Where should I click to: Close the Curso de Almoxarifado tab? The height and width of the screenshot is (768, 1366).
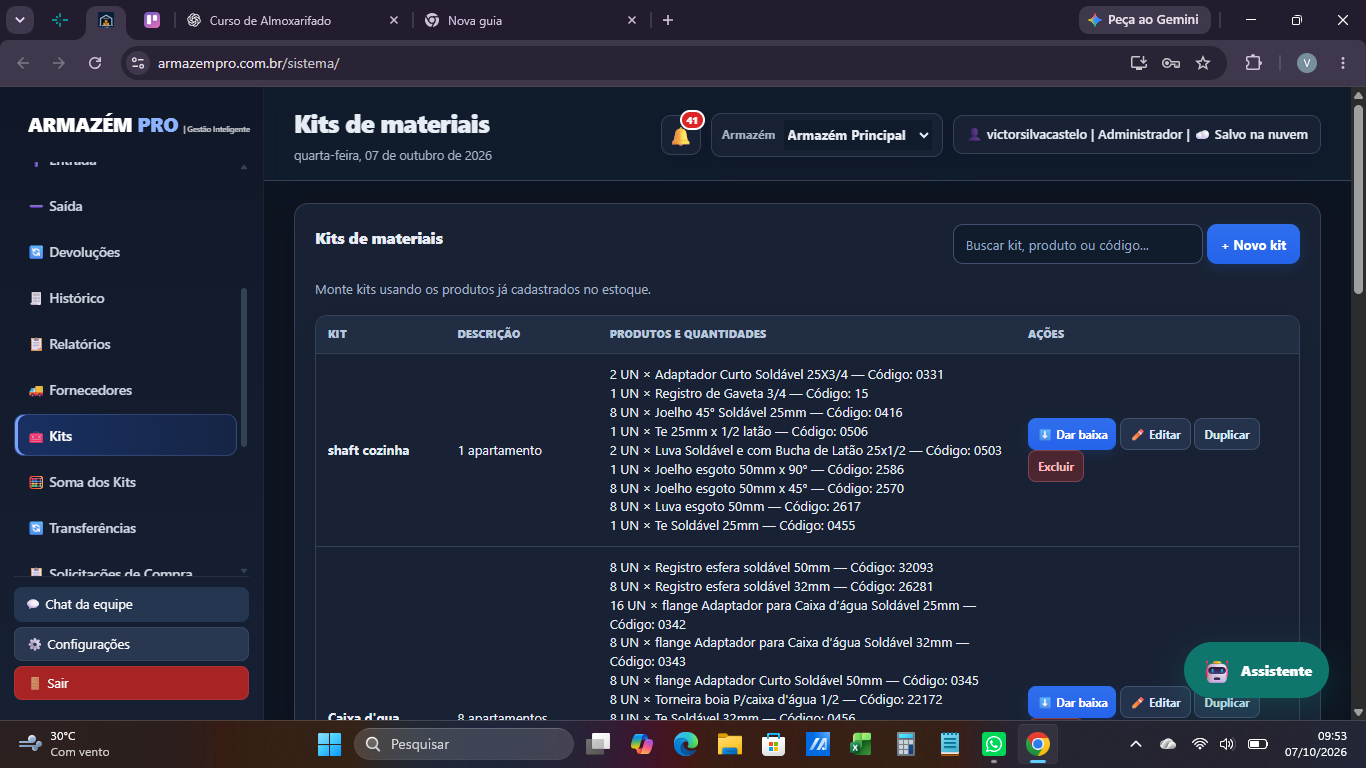[394, 20]
